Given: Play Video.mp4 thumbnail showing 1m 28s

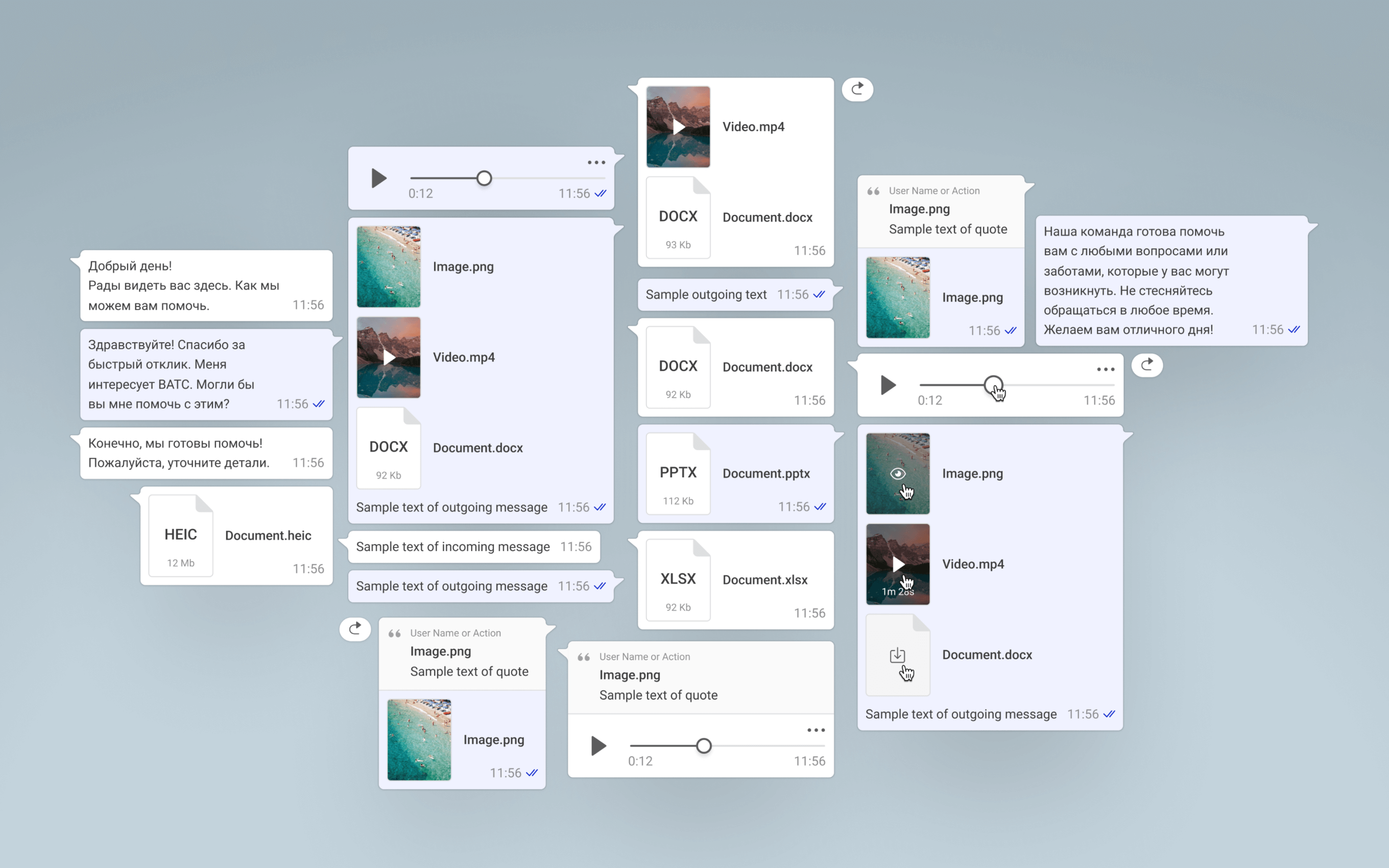Looking at the screenshot, I should pyautogui.click(x=898, y=564).
